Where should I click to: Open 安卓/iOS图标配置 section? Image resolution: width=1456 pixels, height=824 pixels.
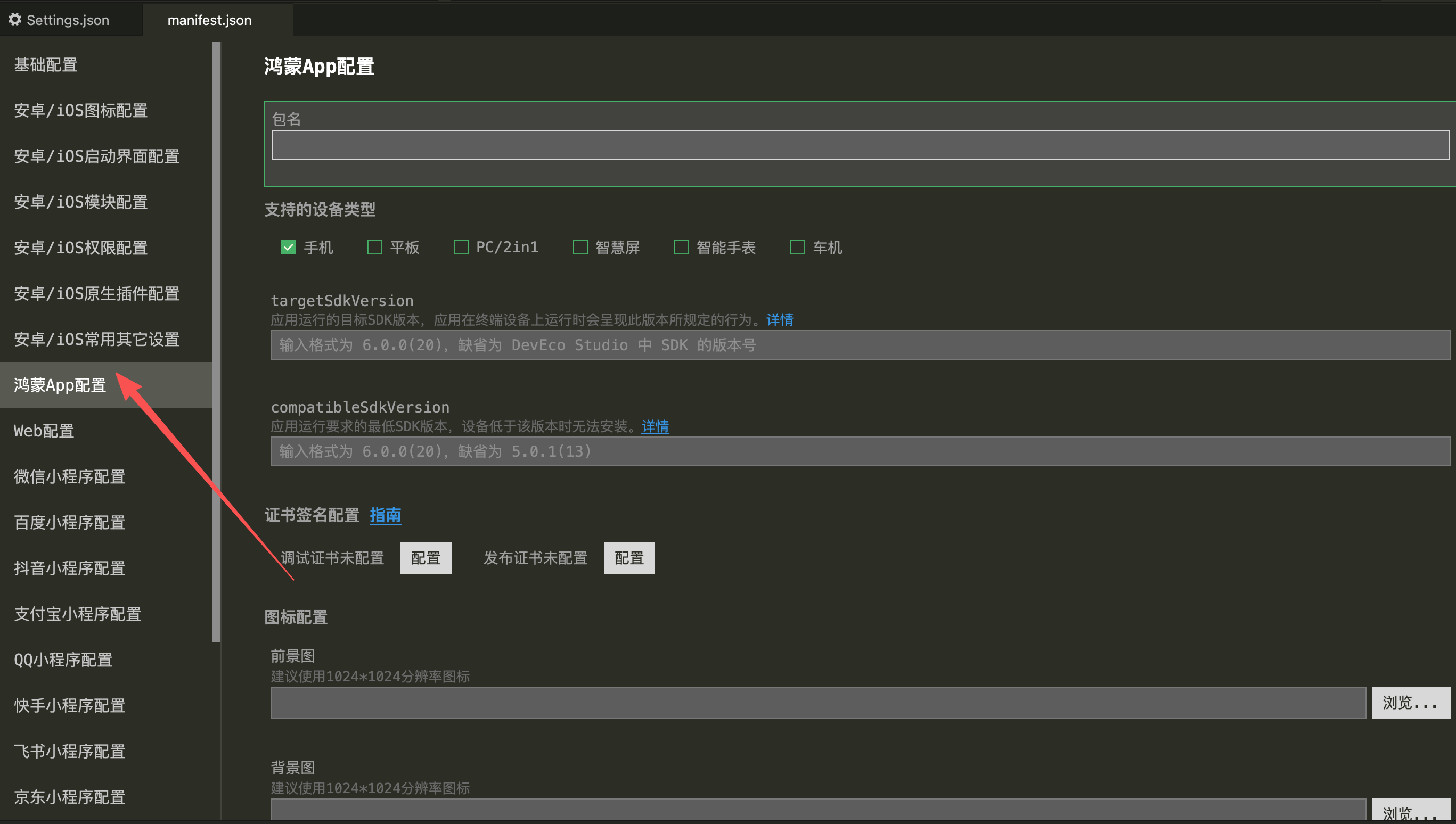coord(106,110)
